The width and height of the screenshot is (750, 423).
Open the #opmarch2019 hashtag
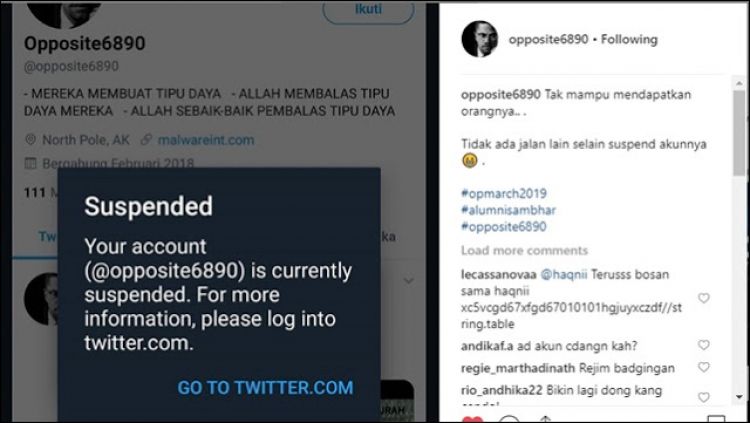(x=504, y=194)
